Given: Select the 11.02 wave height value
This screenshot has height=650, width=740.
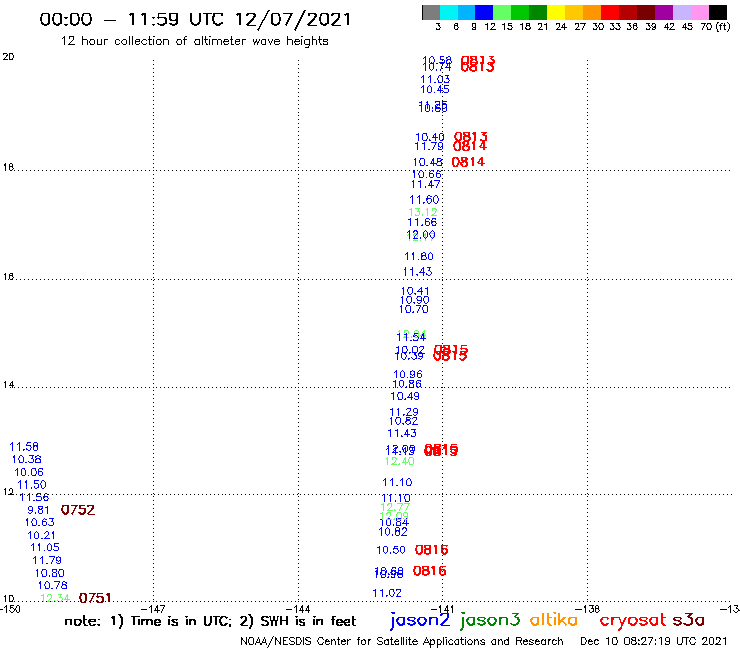Looking at the screenshot, I should click(x=387, y=593).
